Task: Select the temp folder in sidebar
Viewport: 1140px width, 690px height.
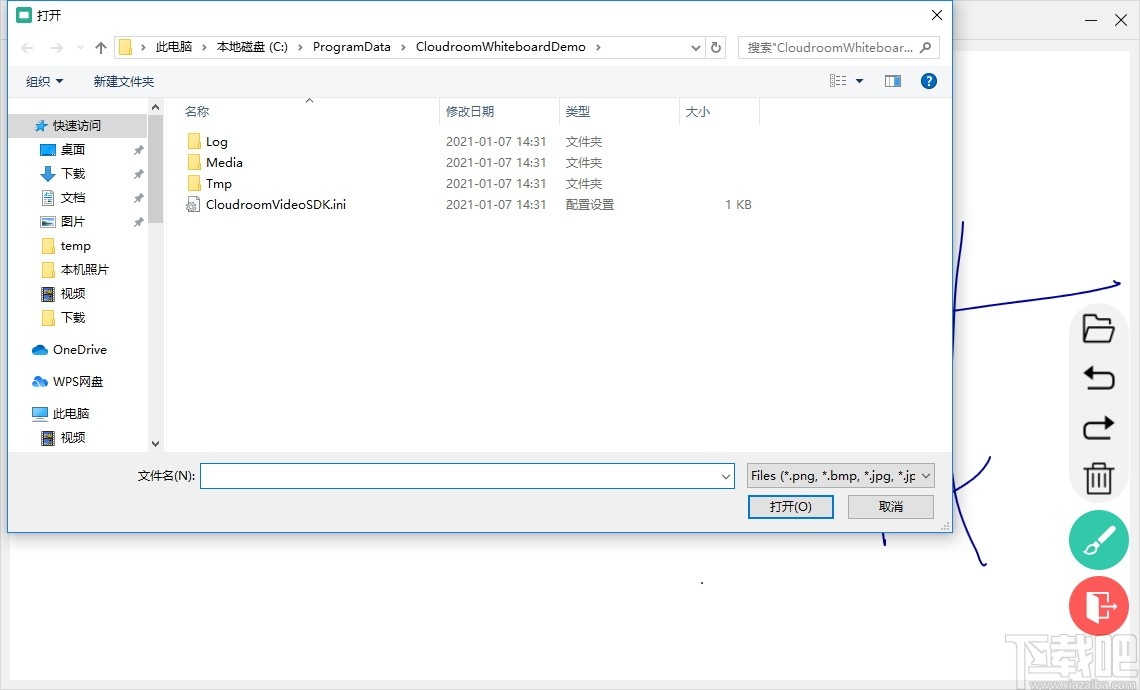Action: (75, 246)
